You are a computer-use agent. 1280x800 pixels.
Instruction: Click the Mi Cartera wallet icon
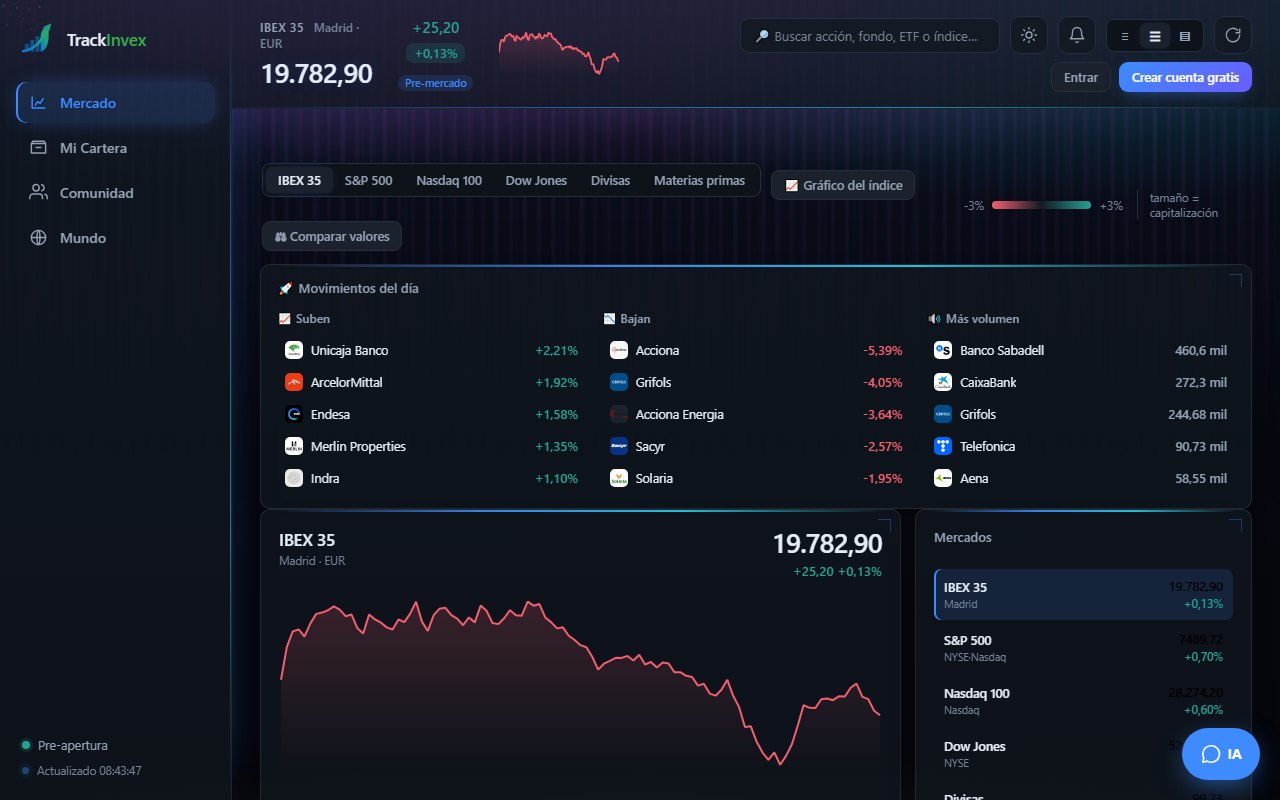[39, 148]
